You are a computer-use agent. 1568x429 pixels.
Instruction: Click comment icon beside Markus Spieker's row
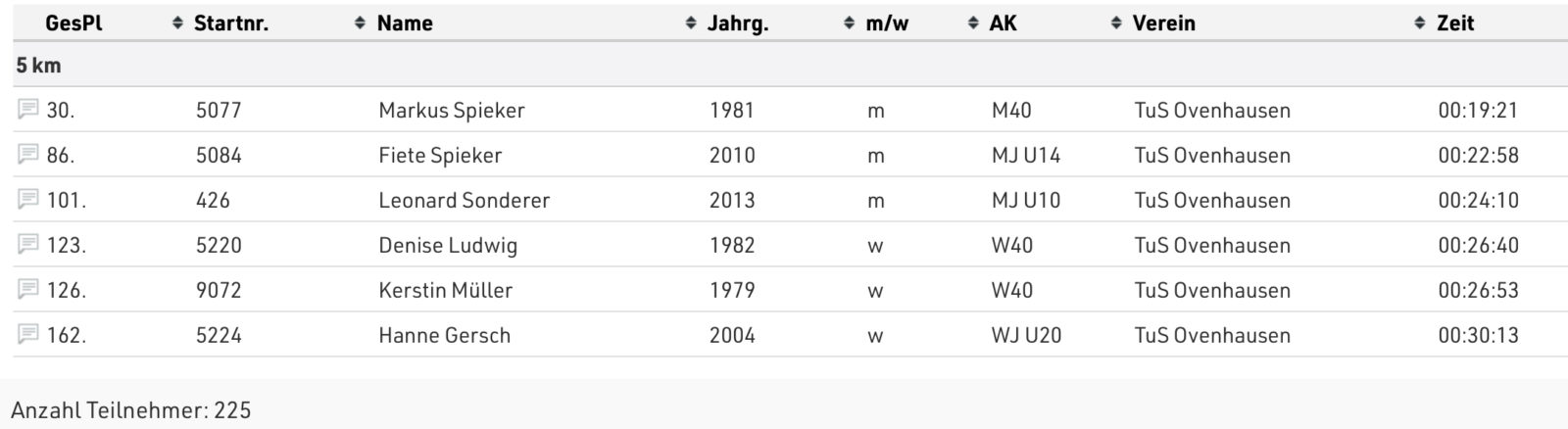pos(27,109)
